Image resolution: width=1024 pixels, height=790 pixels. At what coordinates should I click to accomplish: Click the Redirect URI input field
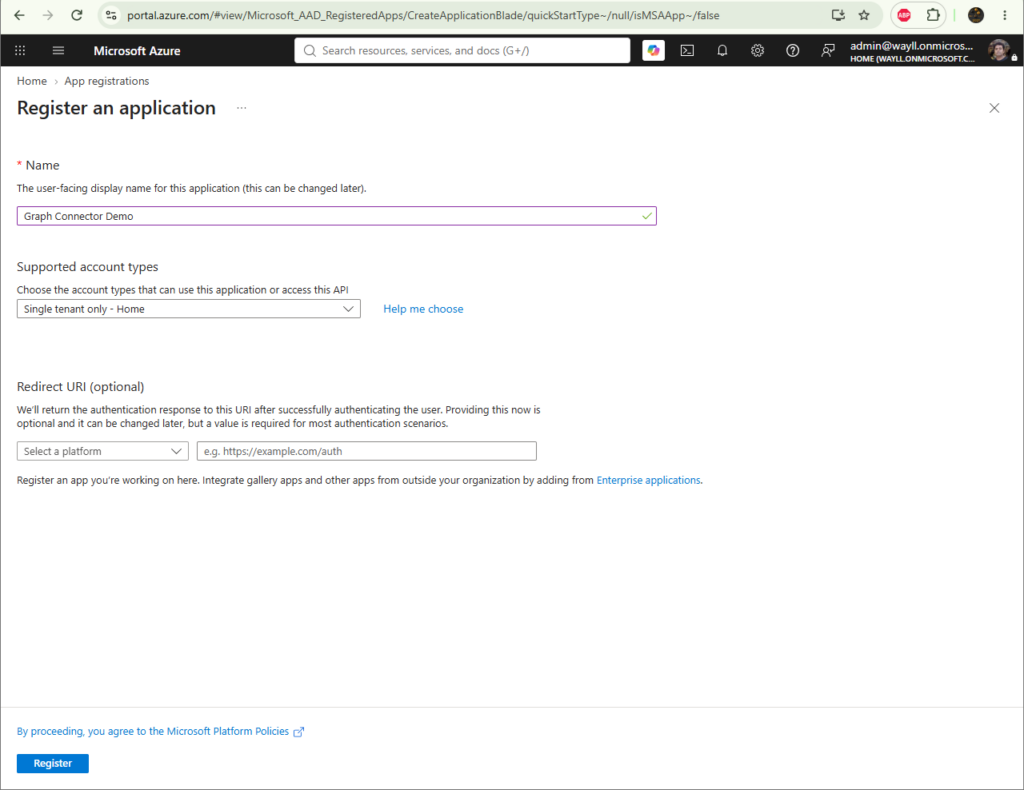366,451
